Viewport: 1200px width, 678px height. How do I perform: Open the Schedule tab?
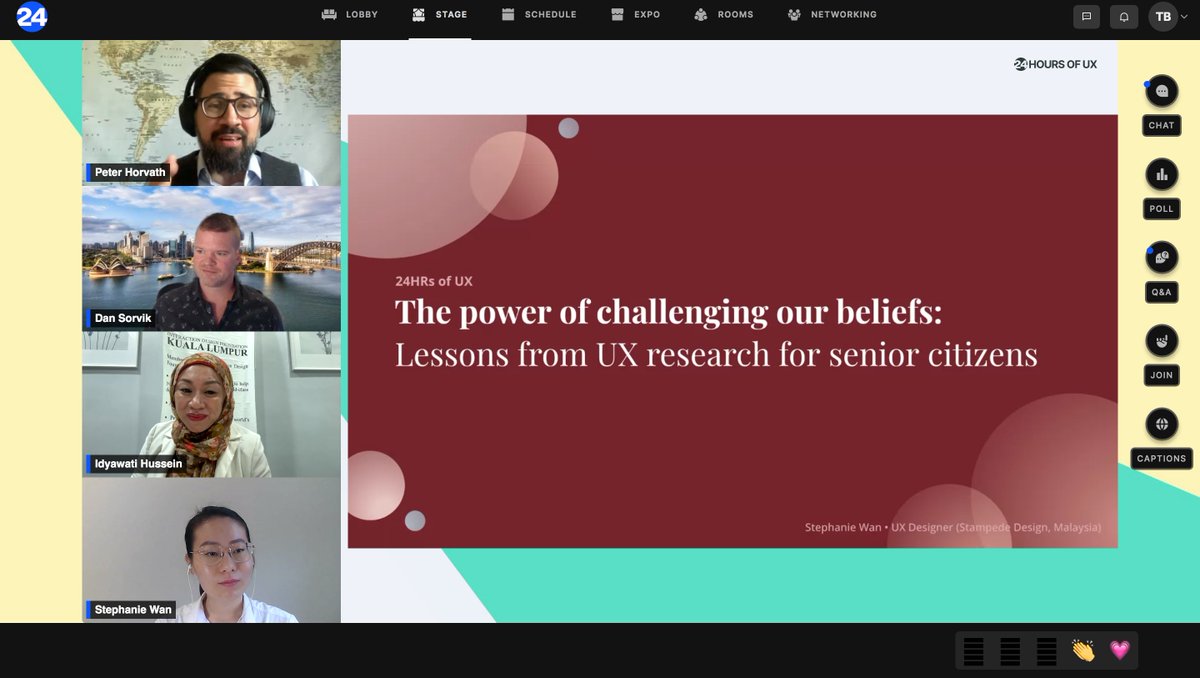click(538, 15)
